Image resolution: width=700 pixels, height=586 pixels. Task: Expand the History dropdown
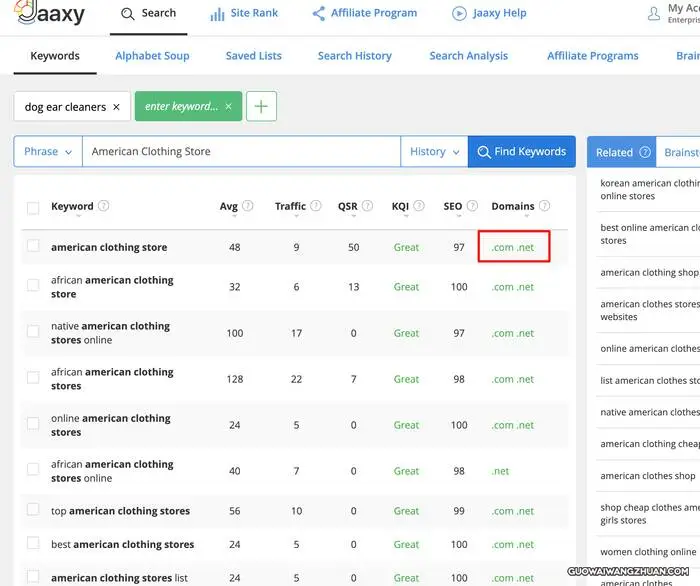point(434,151)
